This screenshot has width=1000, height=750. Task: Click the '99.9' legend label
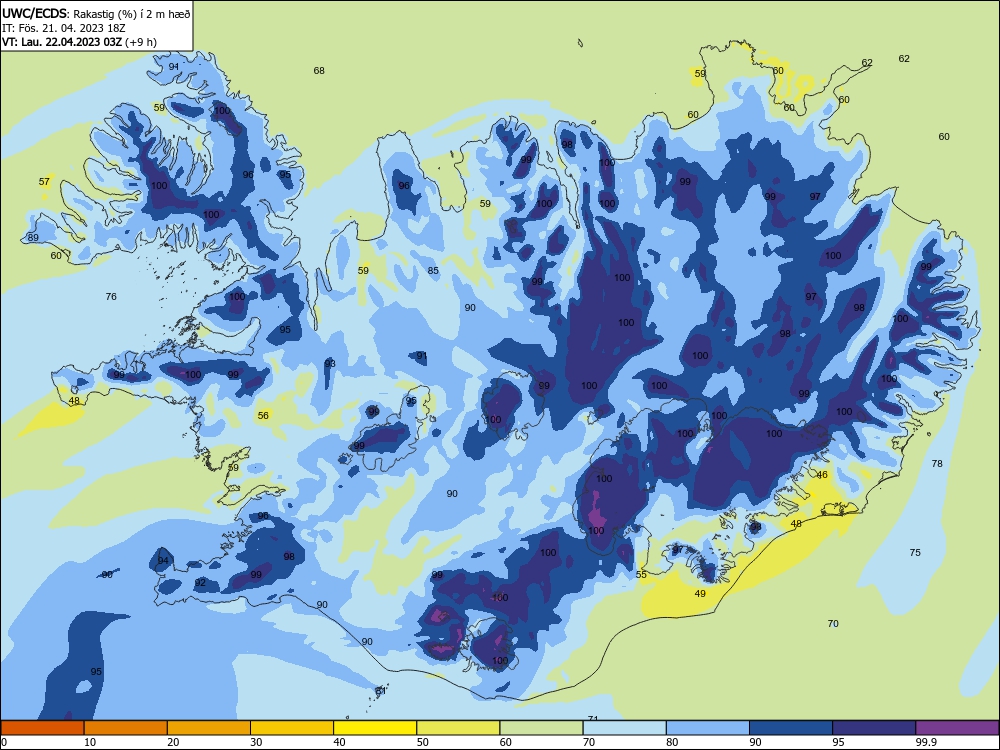[926, 742]
